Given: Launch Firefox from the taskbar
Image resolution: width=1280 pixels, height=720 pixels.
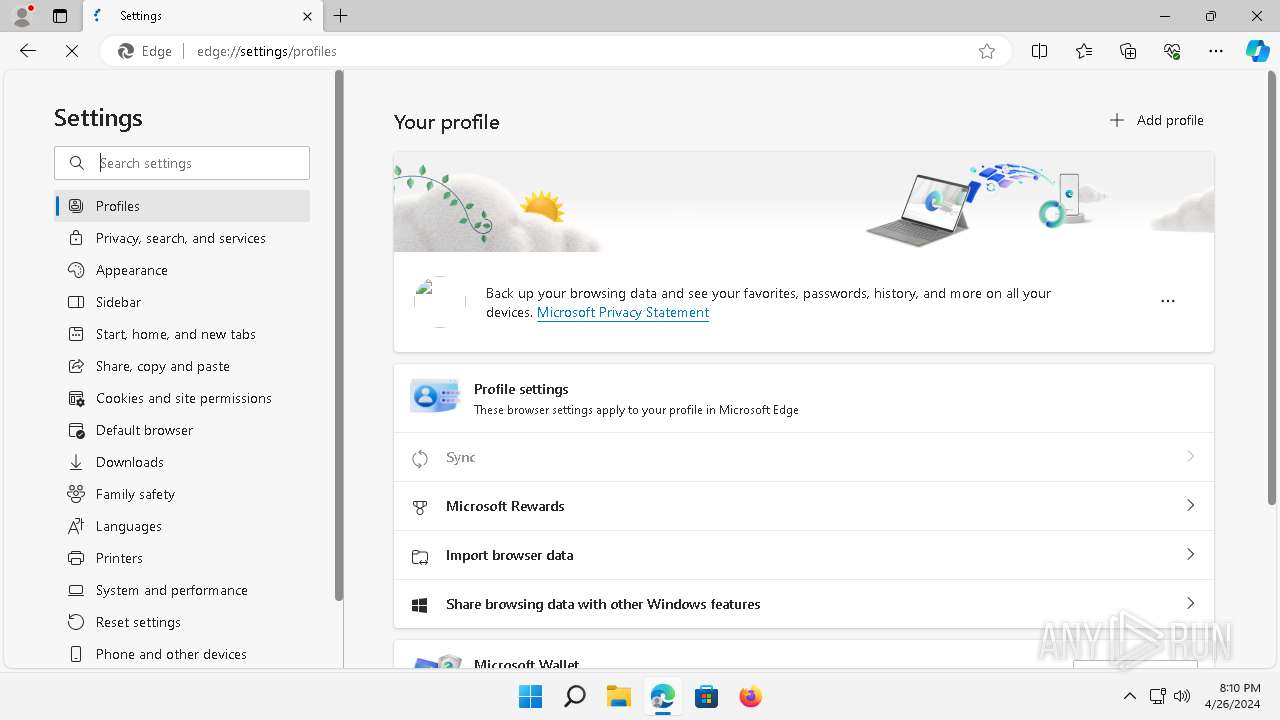Looking at the screenshot, I should click(750, 696).
